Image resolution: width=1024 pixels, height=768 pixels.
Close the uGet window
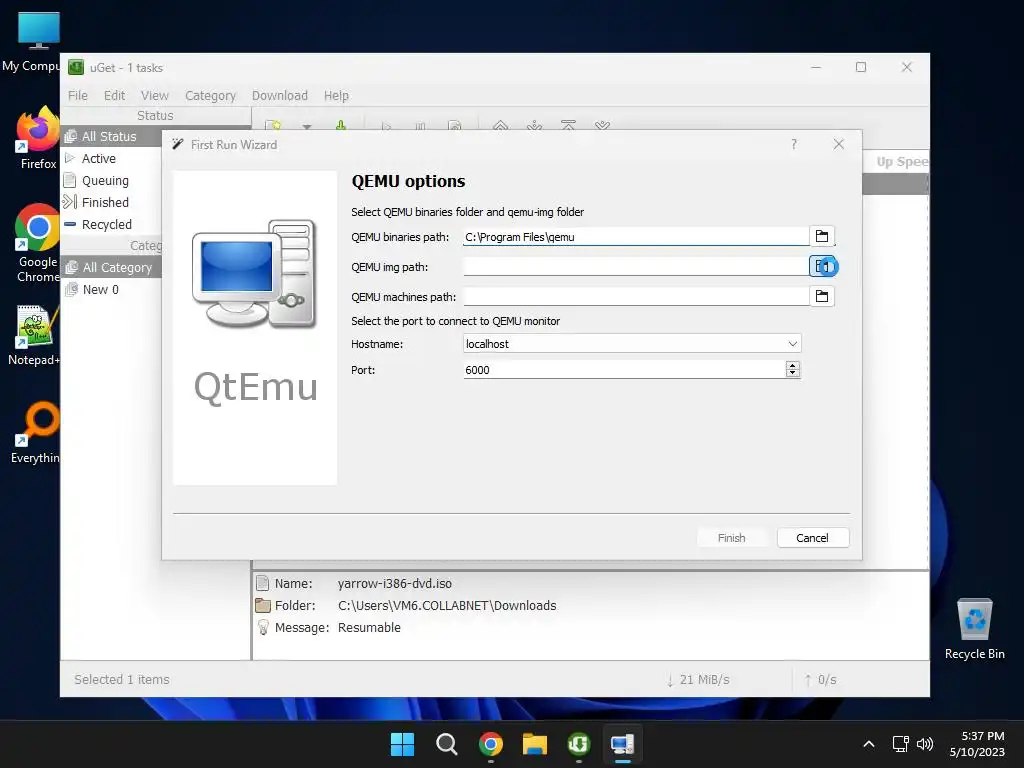[x=906, y=67]
